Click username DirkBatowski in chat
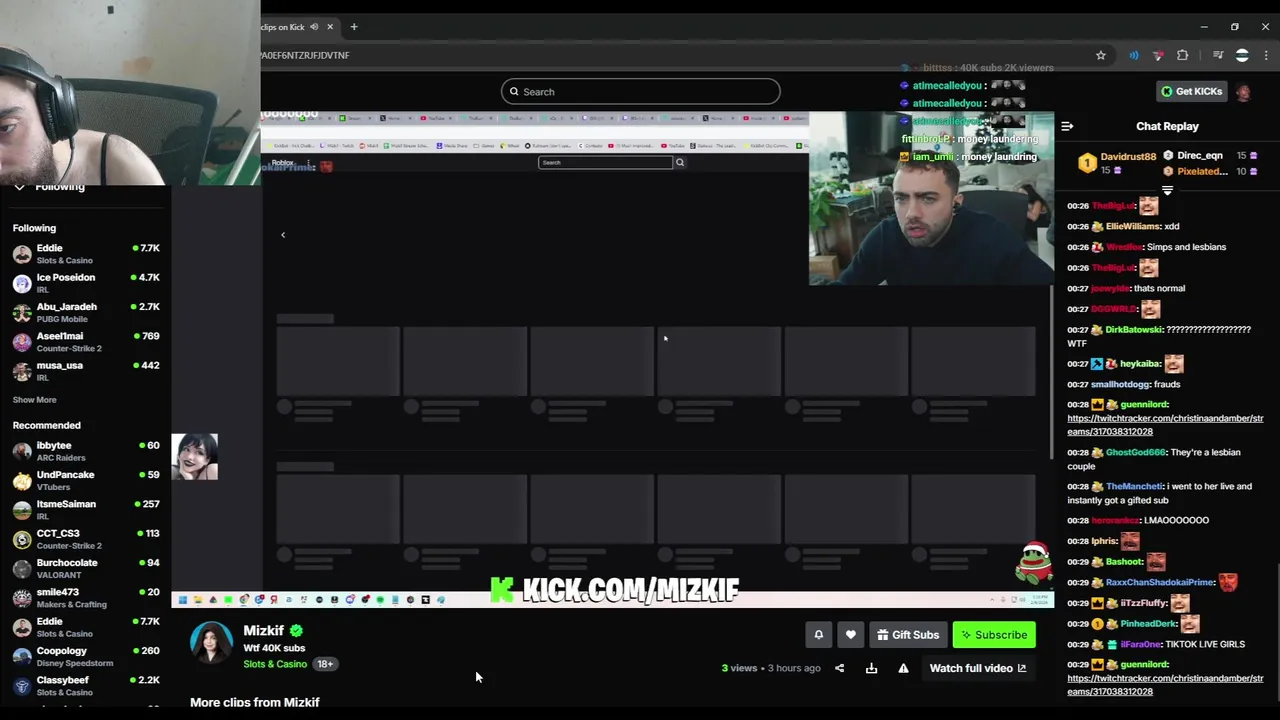 click(x=1134, y=329)
